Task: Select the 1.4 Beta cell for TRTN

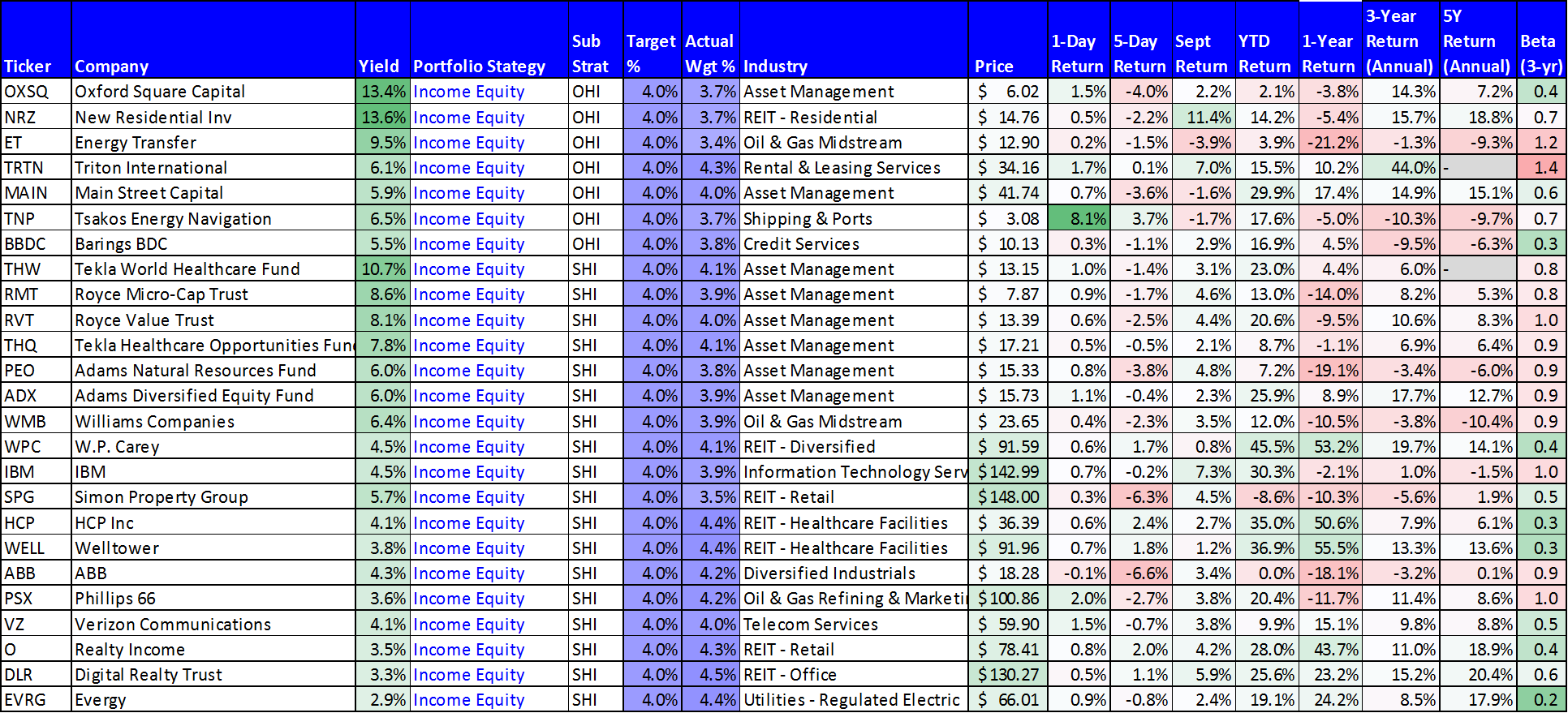Action: (x=1540, y=168)
